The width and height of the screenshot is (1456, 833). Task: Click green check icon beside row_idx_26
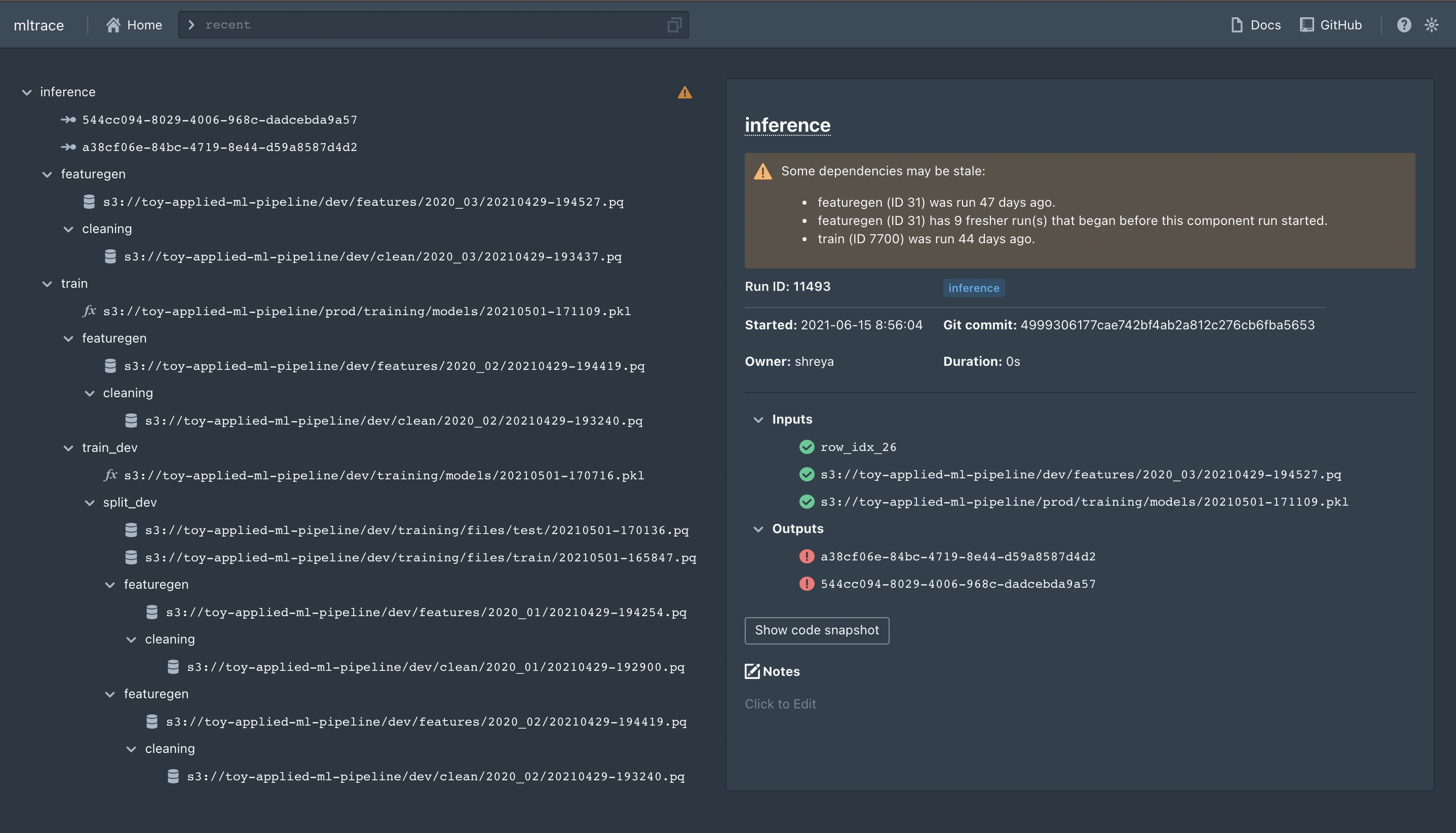coord(807,447)
